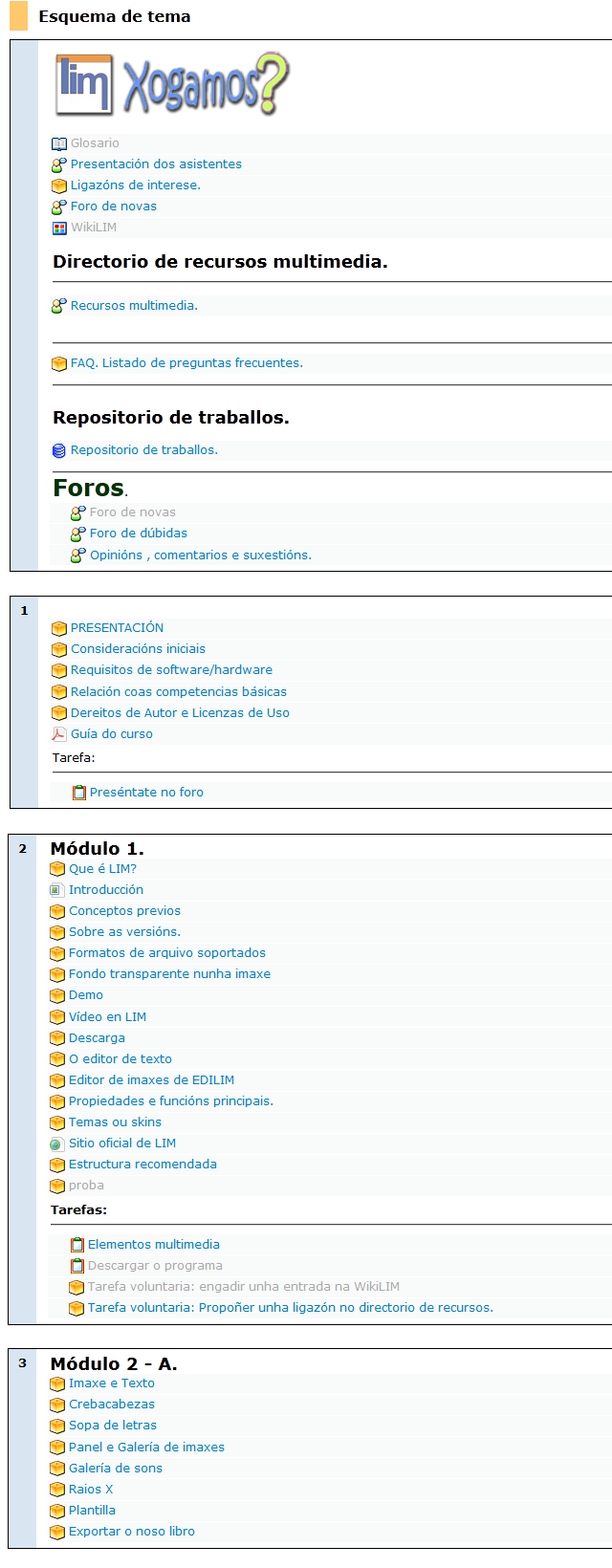Screen dimensions: 612x1568
Task: Click the forum icon next to Foro de dúbidas
Action: (78, 534)
